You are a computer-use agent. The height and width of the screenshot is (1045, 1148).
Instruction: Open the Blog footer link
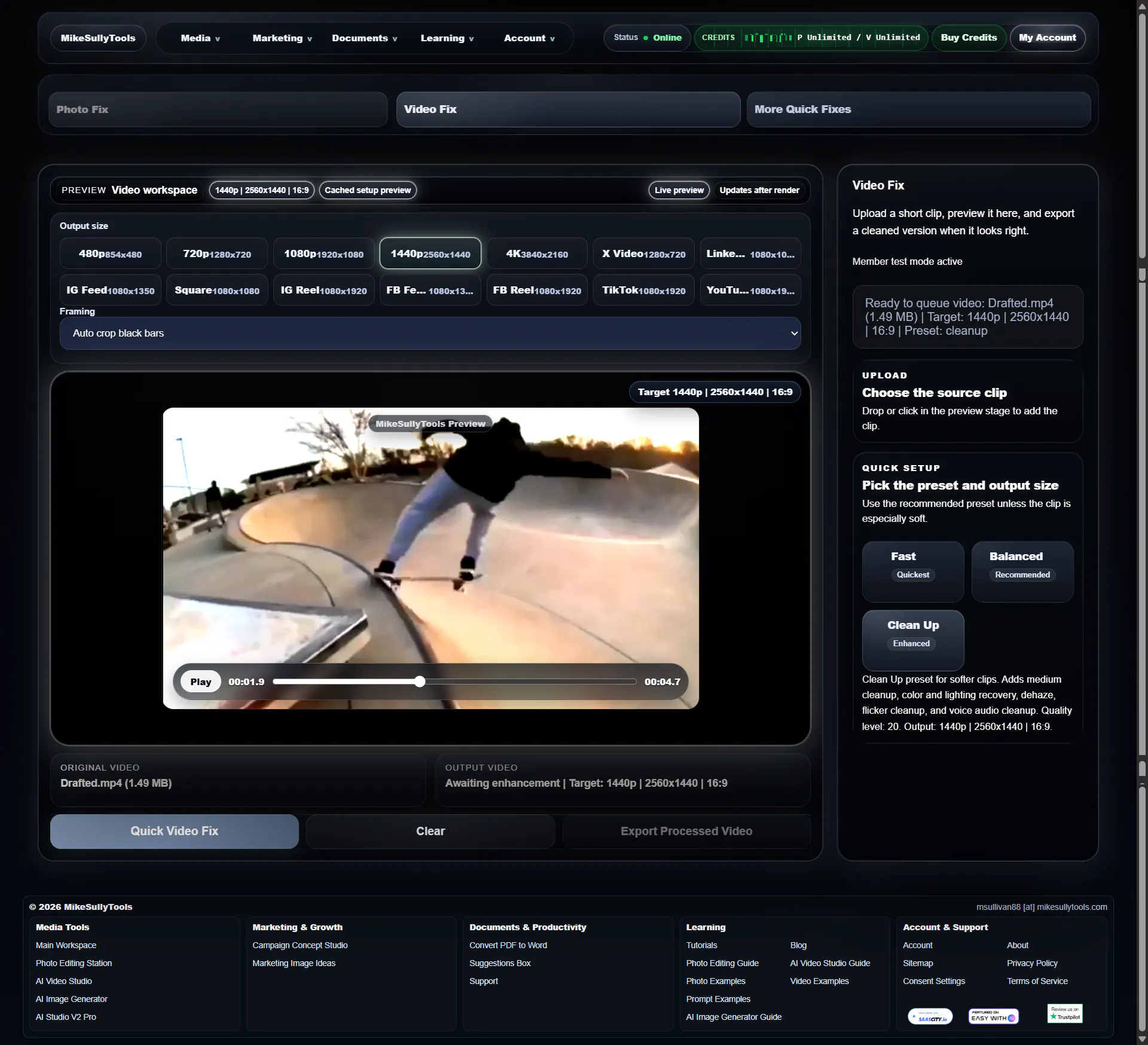tap(798, 945)
